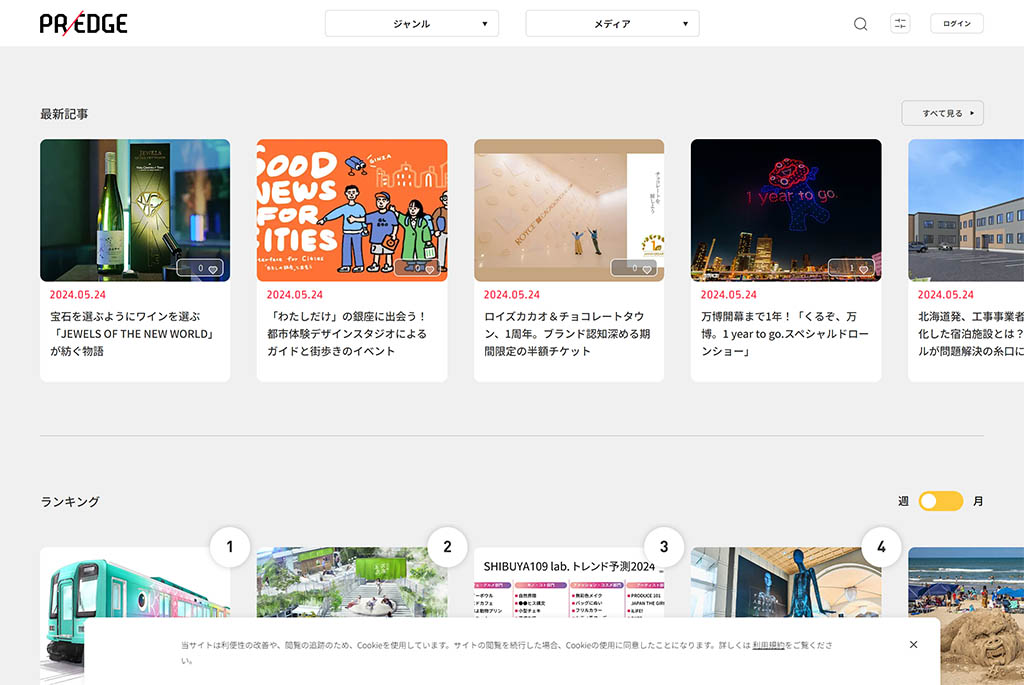Open the search magnifier icon
The height and width of the screenshot is (685, 1024).
[860, 24]
